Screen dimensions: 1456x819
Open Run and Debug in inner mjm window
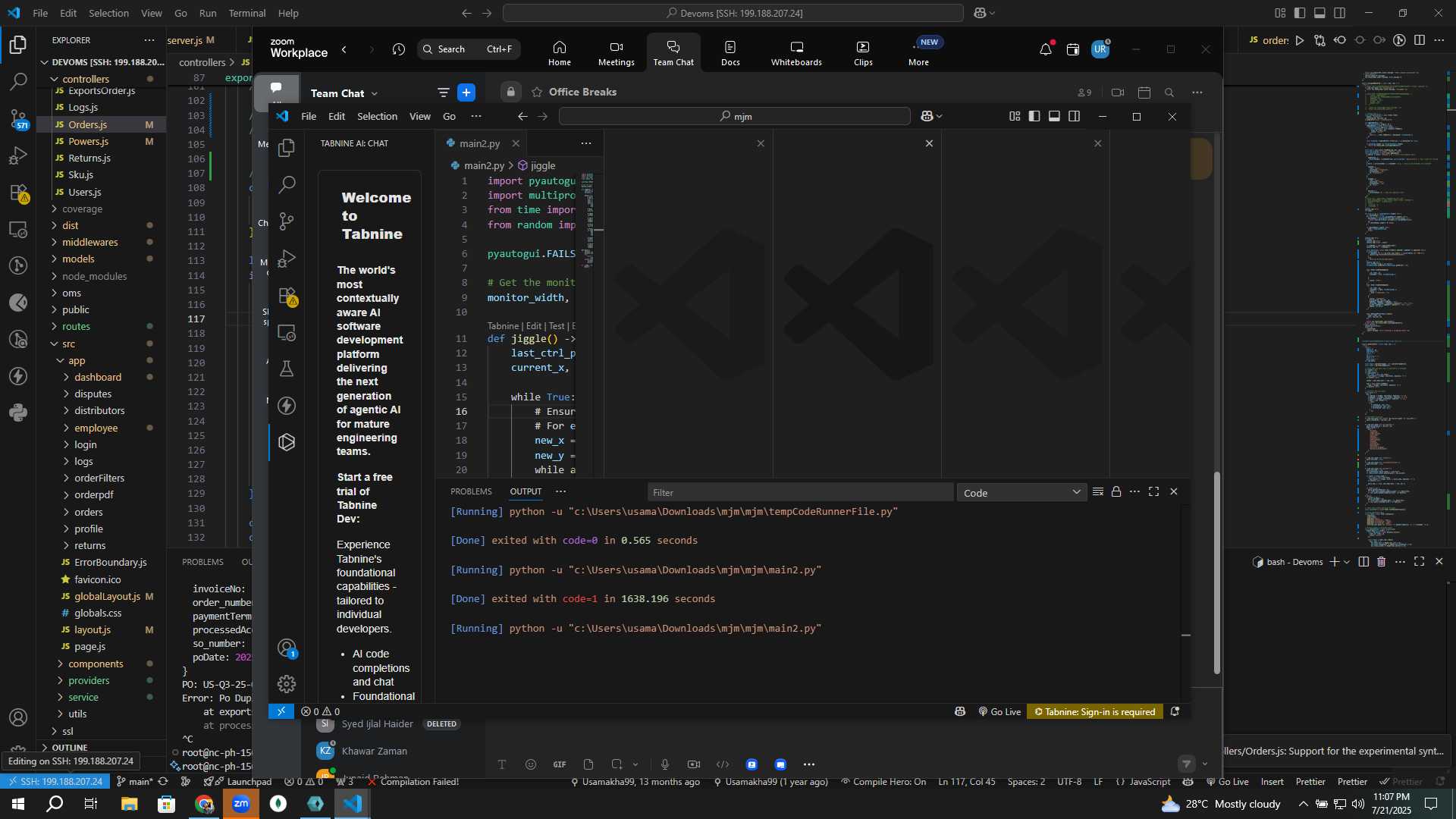[287, 259]
